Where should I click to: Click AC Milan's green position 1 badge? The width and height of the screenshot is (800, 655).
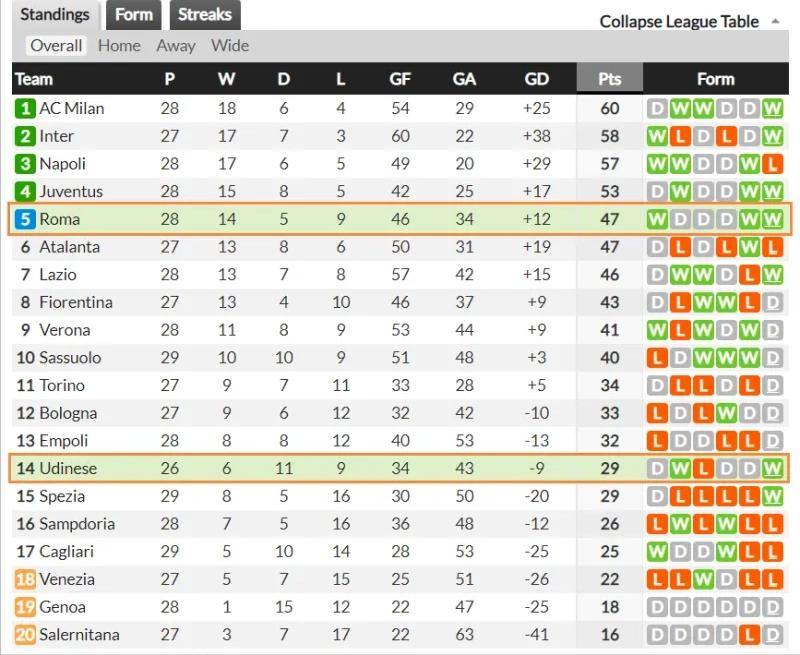pos(25,108)
